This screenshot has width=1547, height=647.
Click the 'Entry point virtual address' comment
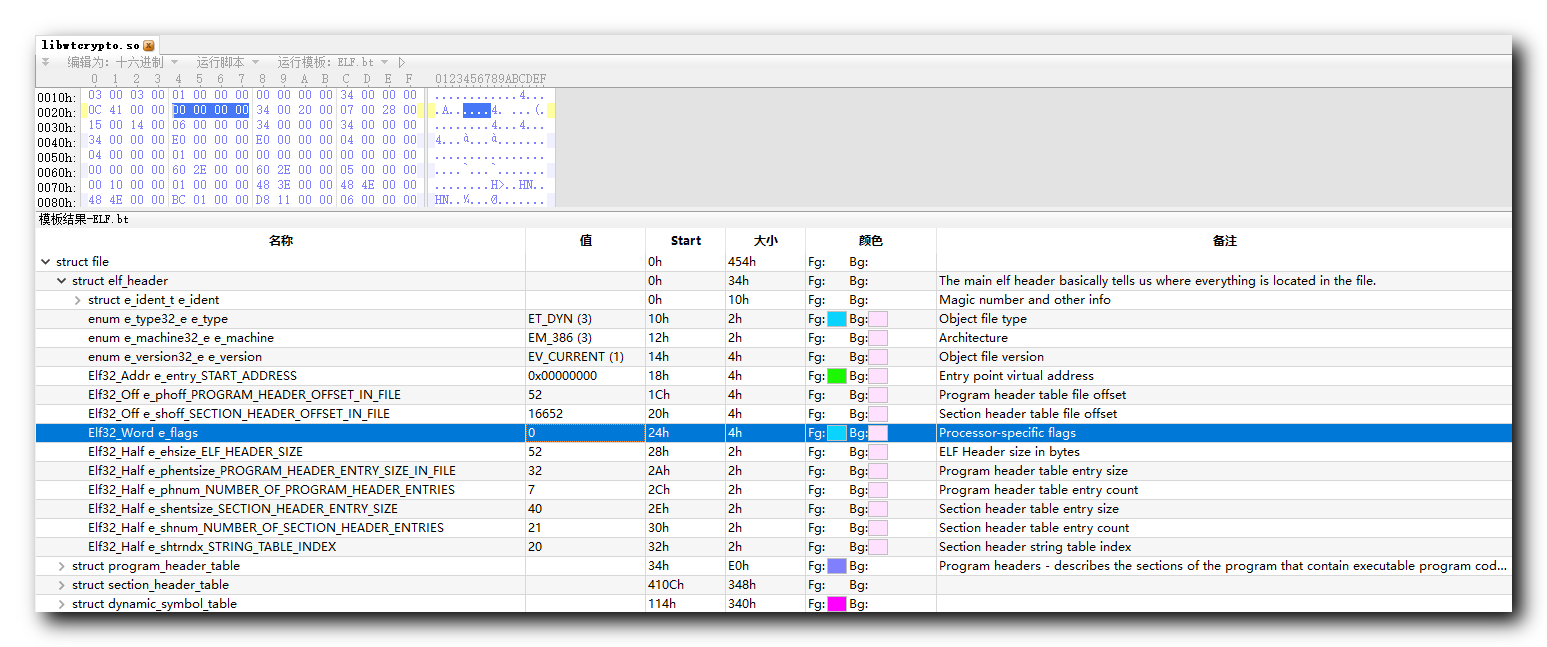point(1016,376)
